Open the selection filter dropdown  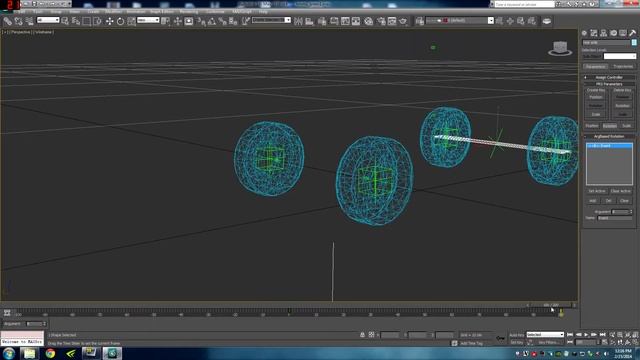48,20
